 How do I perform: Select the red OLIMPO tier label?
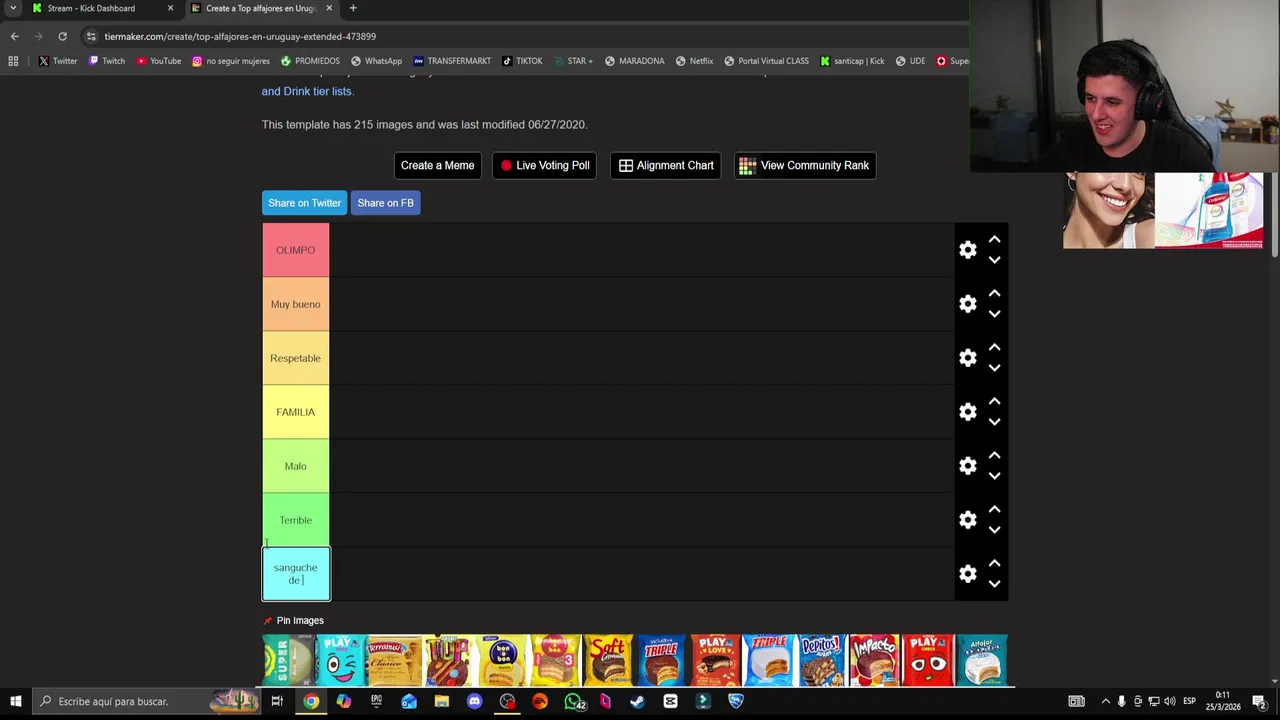[x=295, y=250]
